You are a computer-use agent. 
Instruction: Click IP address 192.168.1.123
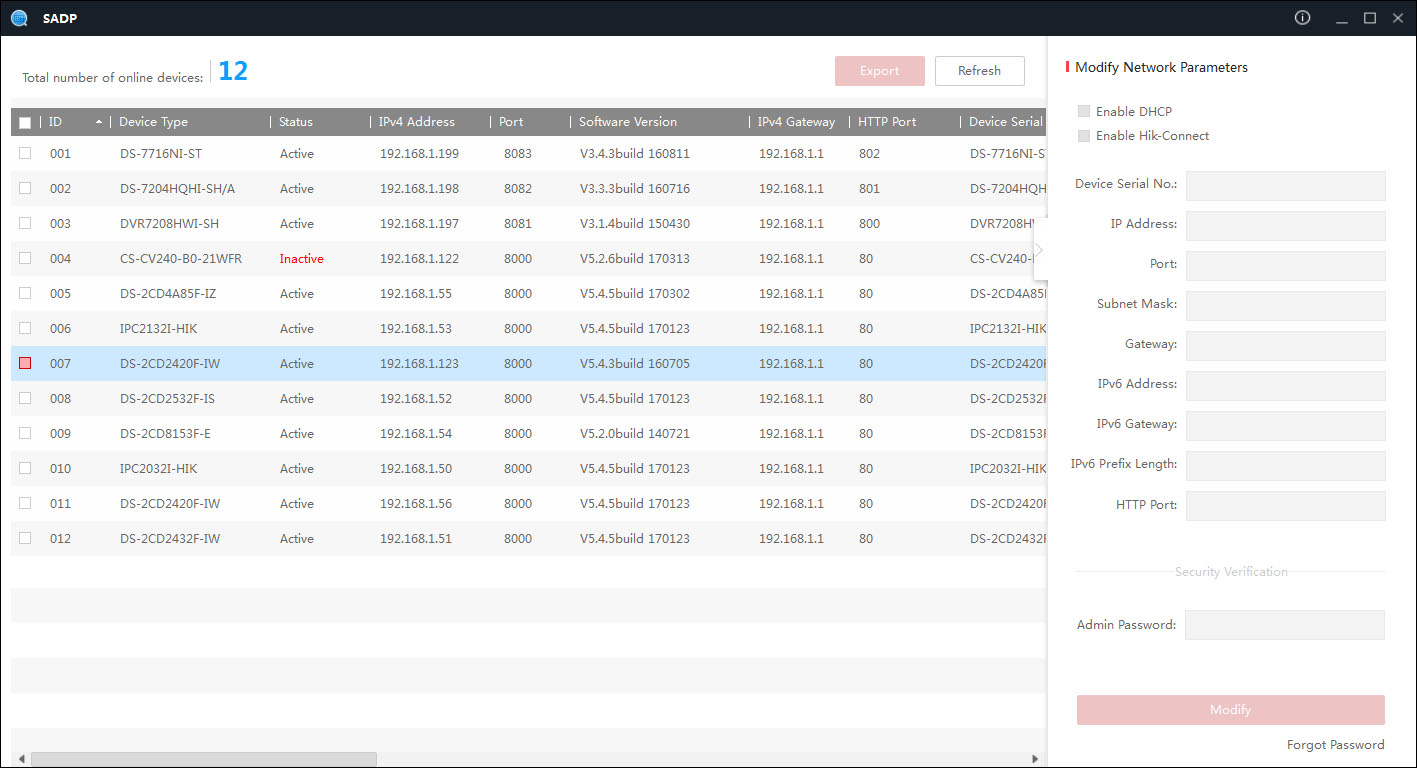[x=419, y=364]
